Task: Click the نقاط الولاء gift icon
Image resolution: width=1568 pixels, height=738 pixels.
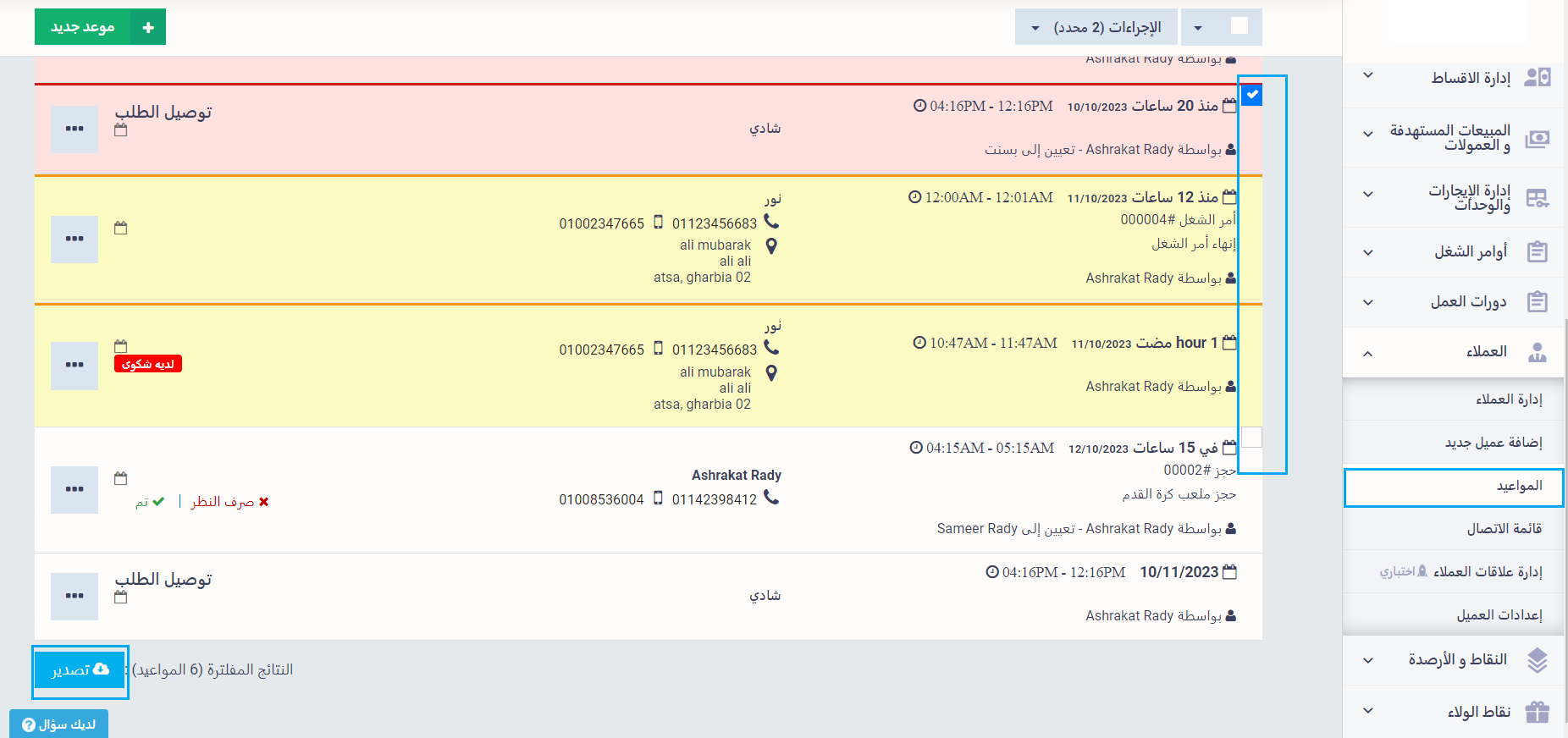Action: point(1537,712)
